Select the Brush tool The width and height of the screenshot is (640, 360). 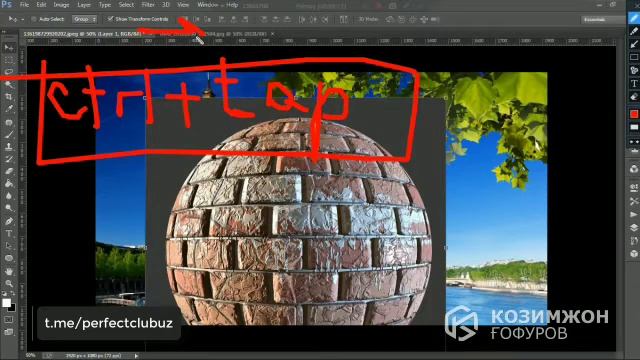pyautogui.click(x=9, y=134)
